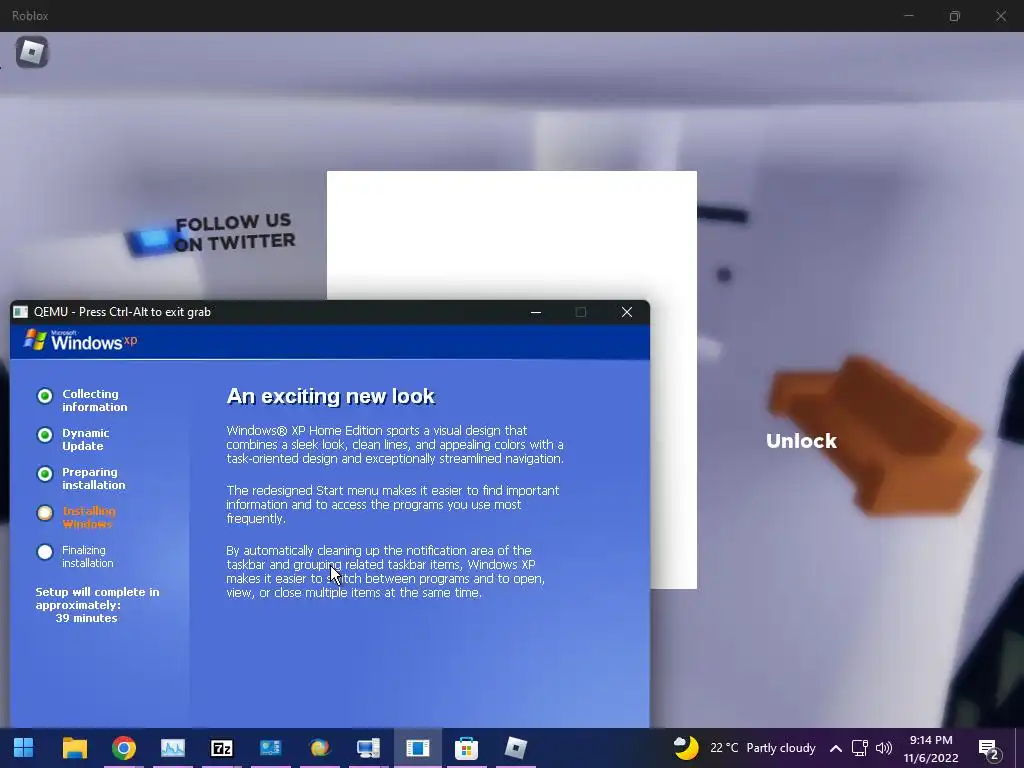
Task: Click the orange bench object in Roblox
Action: [x=875, y=434]
